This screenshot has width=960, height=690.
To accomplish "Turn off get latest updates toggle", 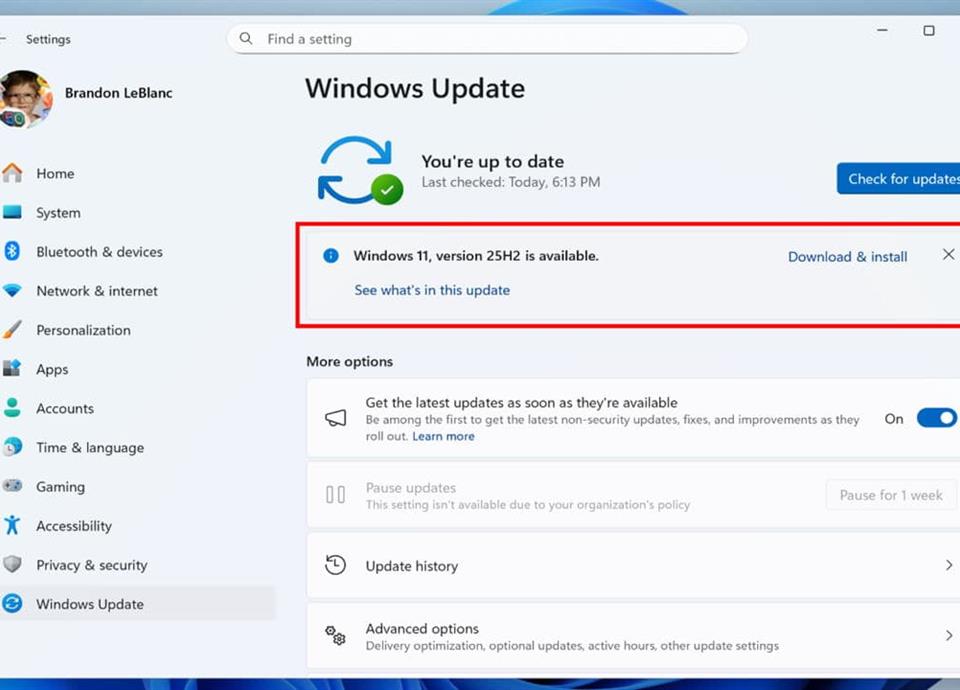I will coord(936,419).
